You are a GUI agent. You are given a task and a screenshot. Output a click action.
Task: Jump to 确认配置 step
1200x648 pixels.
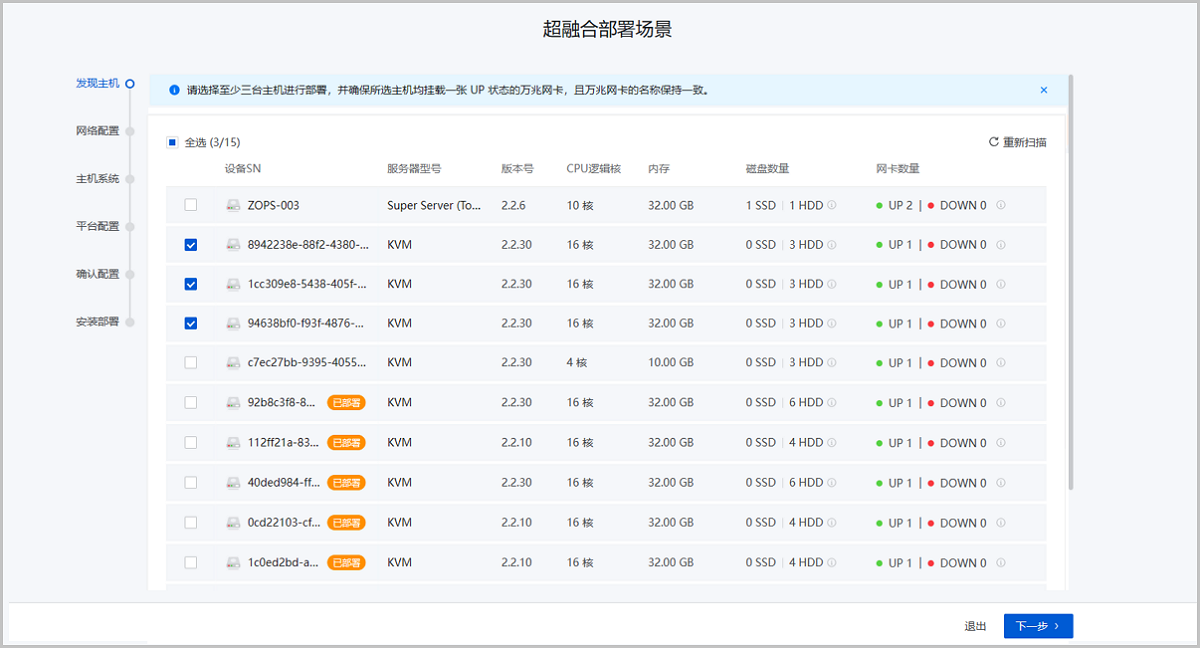click(x=98, y=274)
